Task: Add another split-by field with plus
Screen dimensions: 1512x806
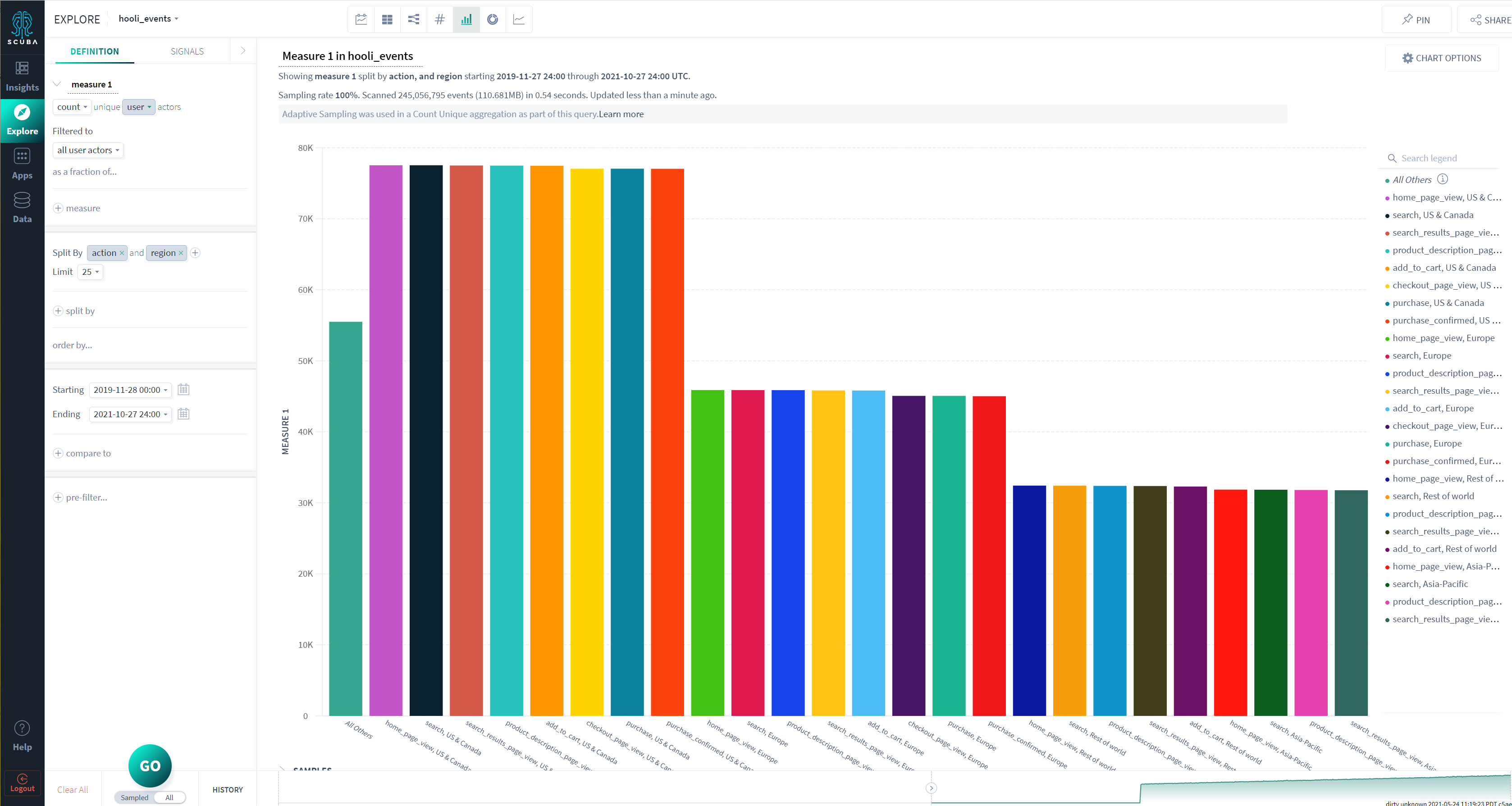Action: tap(196, 253)
